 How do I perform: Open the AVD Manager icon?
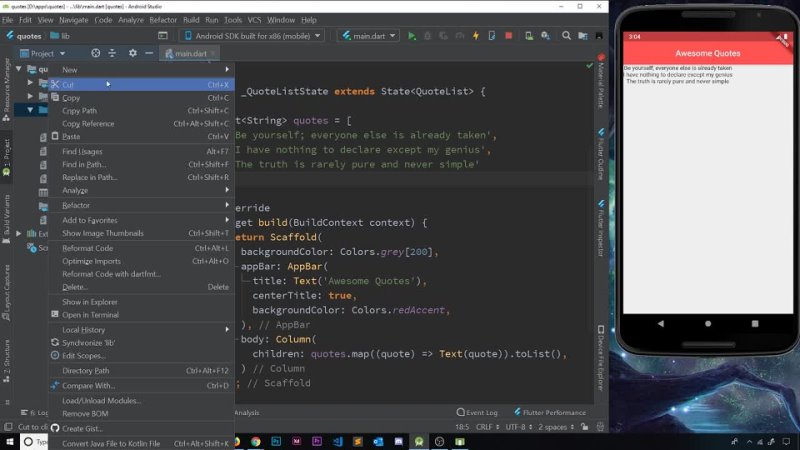529,36
